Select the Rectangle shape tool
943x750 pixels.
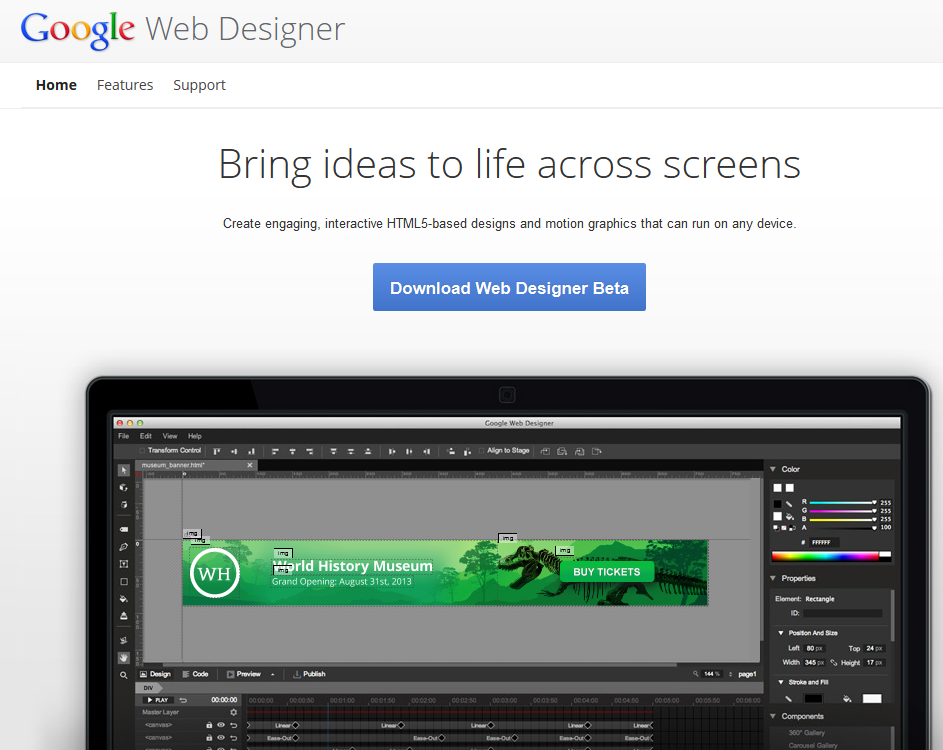click(x=124, y=581)
